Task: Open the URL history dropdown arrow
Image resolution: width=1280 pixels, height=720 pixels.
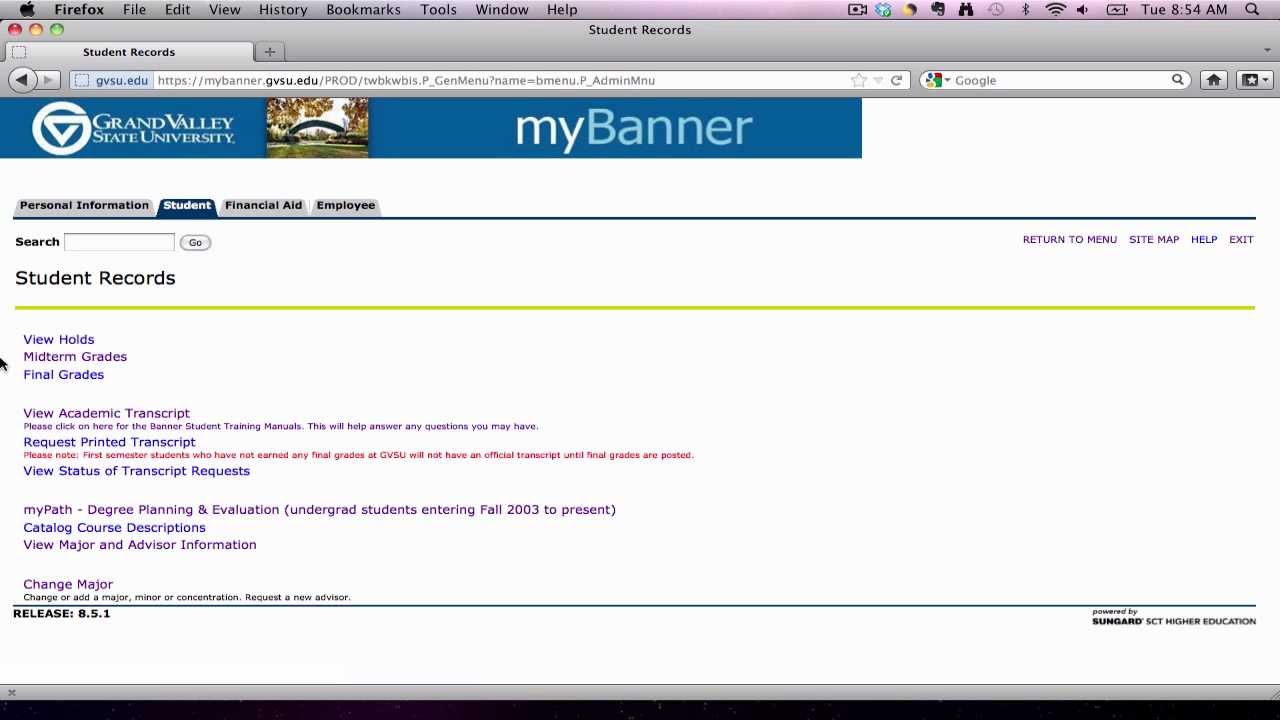Action: tap(878, 80)
